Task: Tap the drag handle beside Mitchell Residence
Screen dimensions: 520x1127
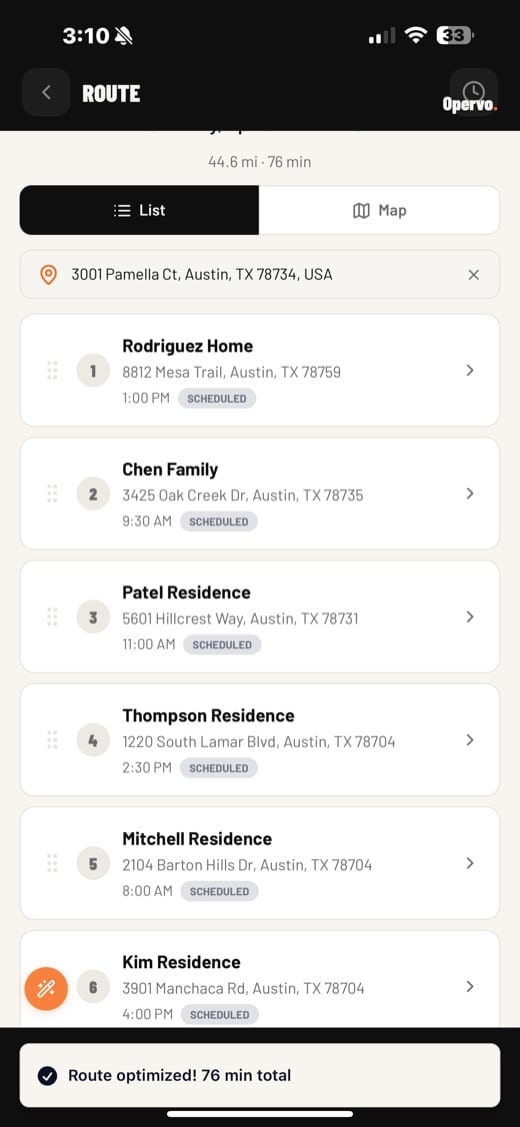Action: 52,863
